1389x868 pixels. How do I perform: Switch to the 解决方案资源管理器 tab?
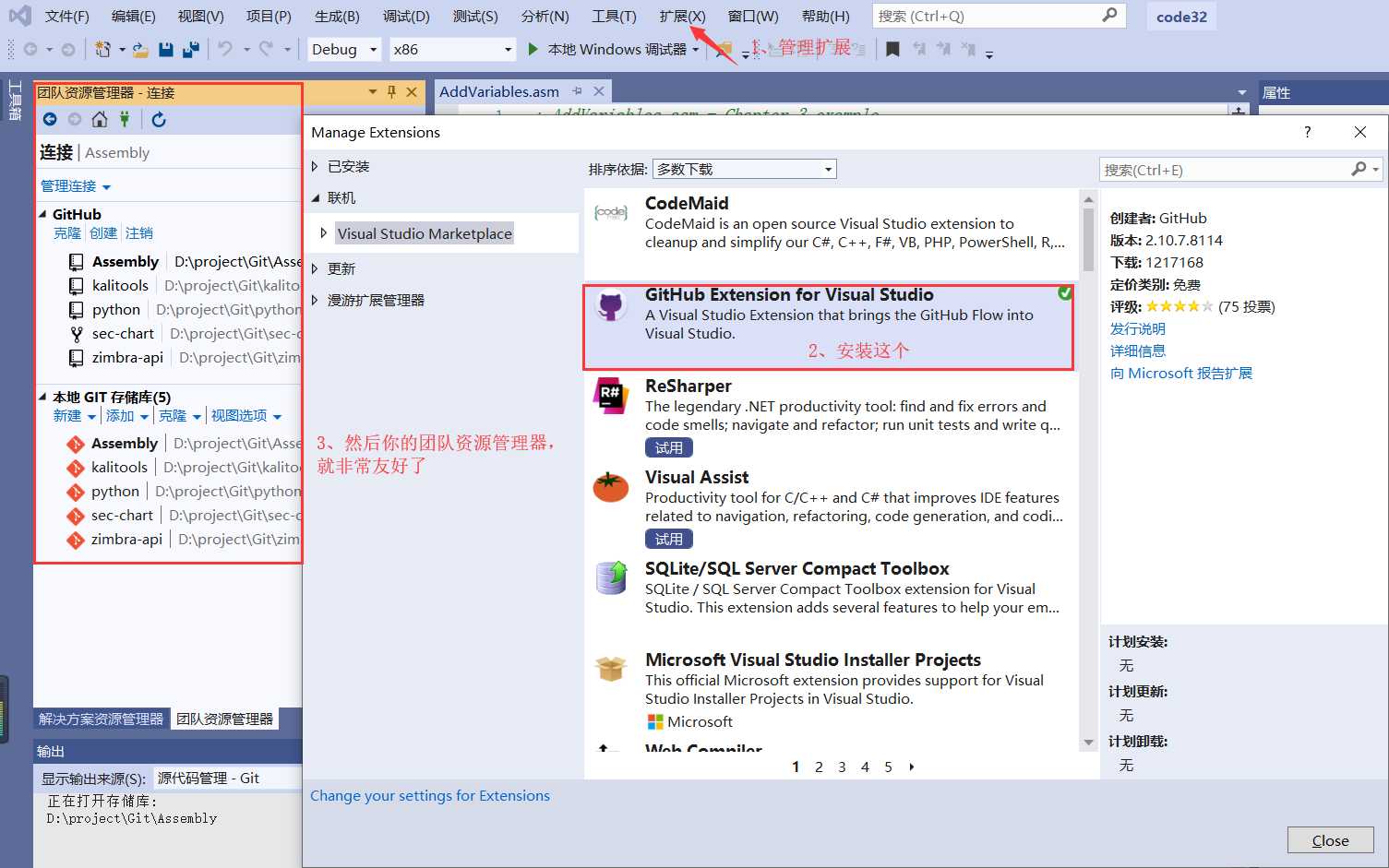(101, 719)
